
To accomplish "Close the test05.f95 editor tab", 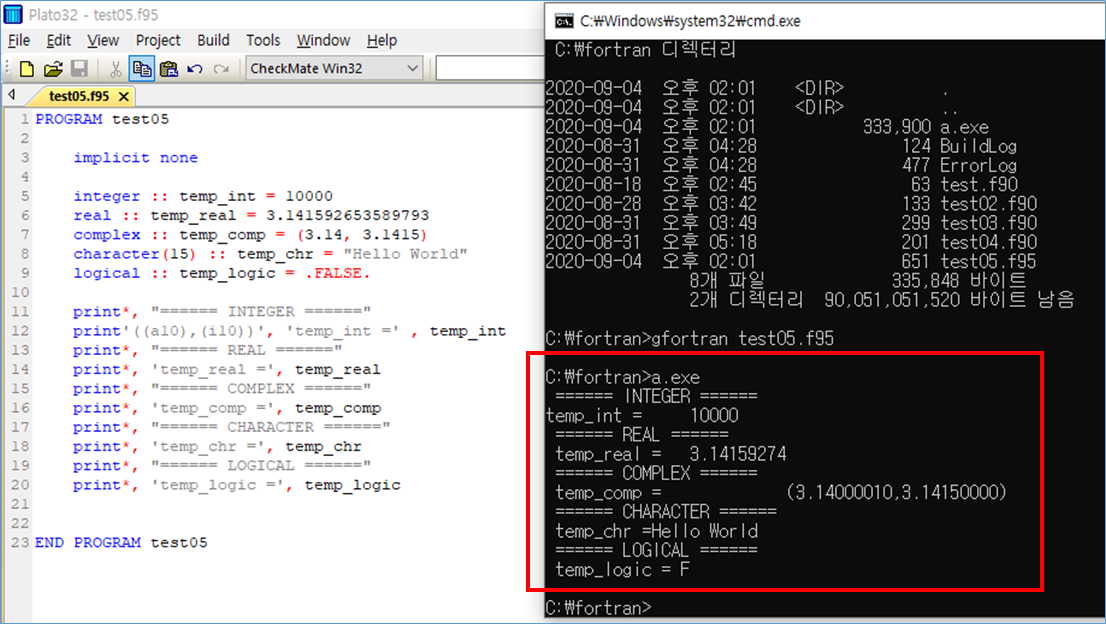I will [x=124, y=96].
